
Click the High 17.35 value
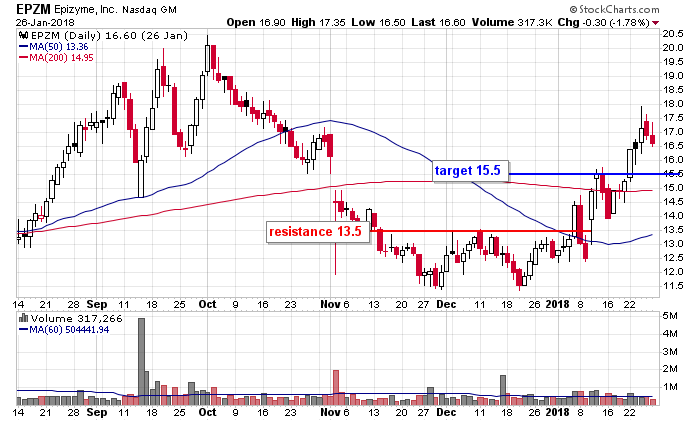pos(318,22)
